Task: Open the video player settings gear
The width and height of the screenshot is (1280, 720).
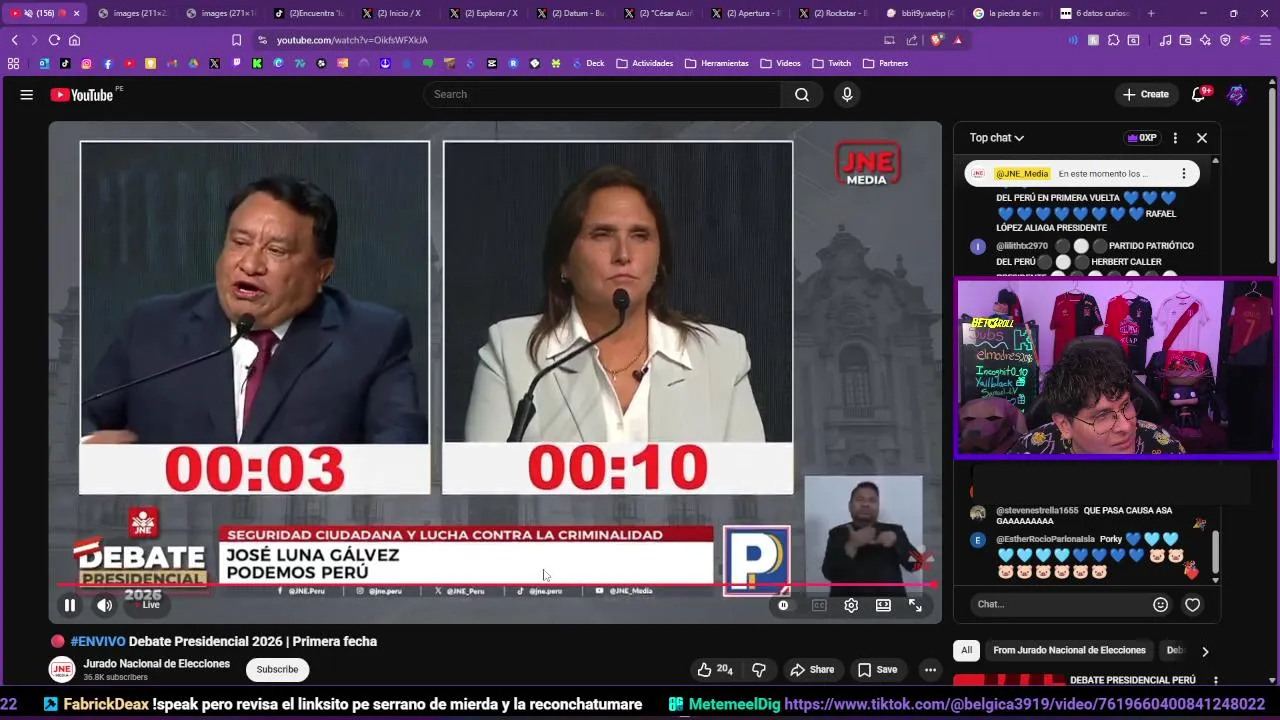Action: (851, 605)
